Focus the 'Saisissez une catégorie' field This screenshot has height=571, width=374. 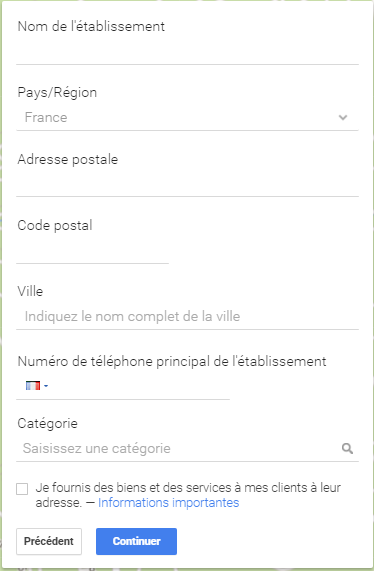pos(178,448)
